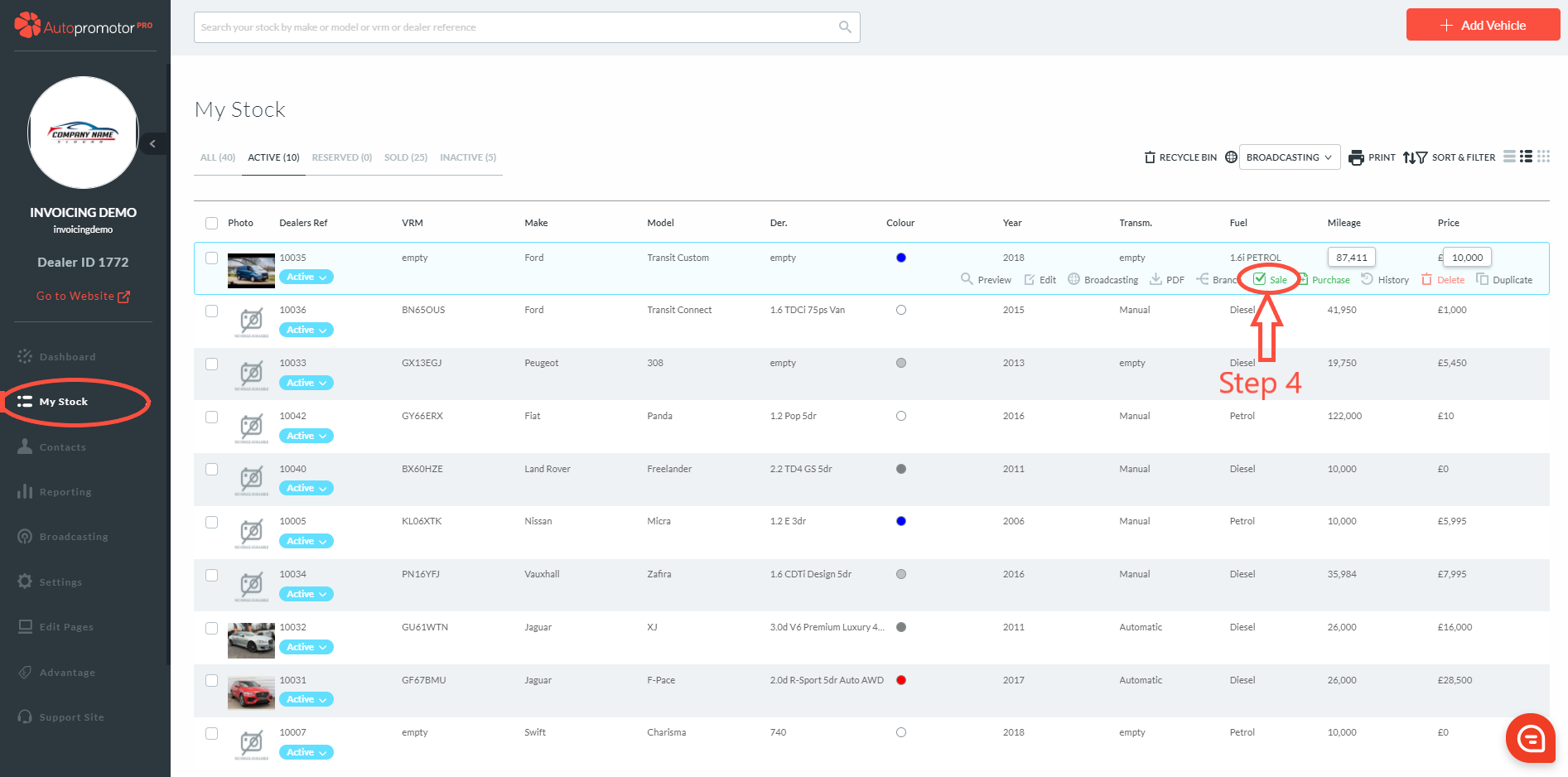Open Contacts in the sidebar
This screenshot has width=1568, height=777.
(62, 447)
